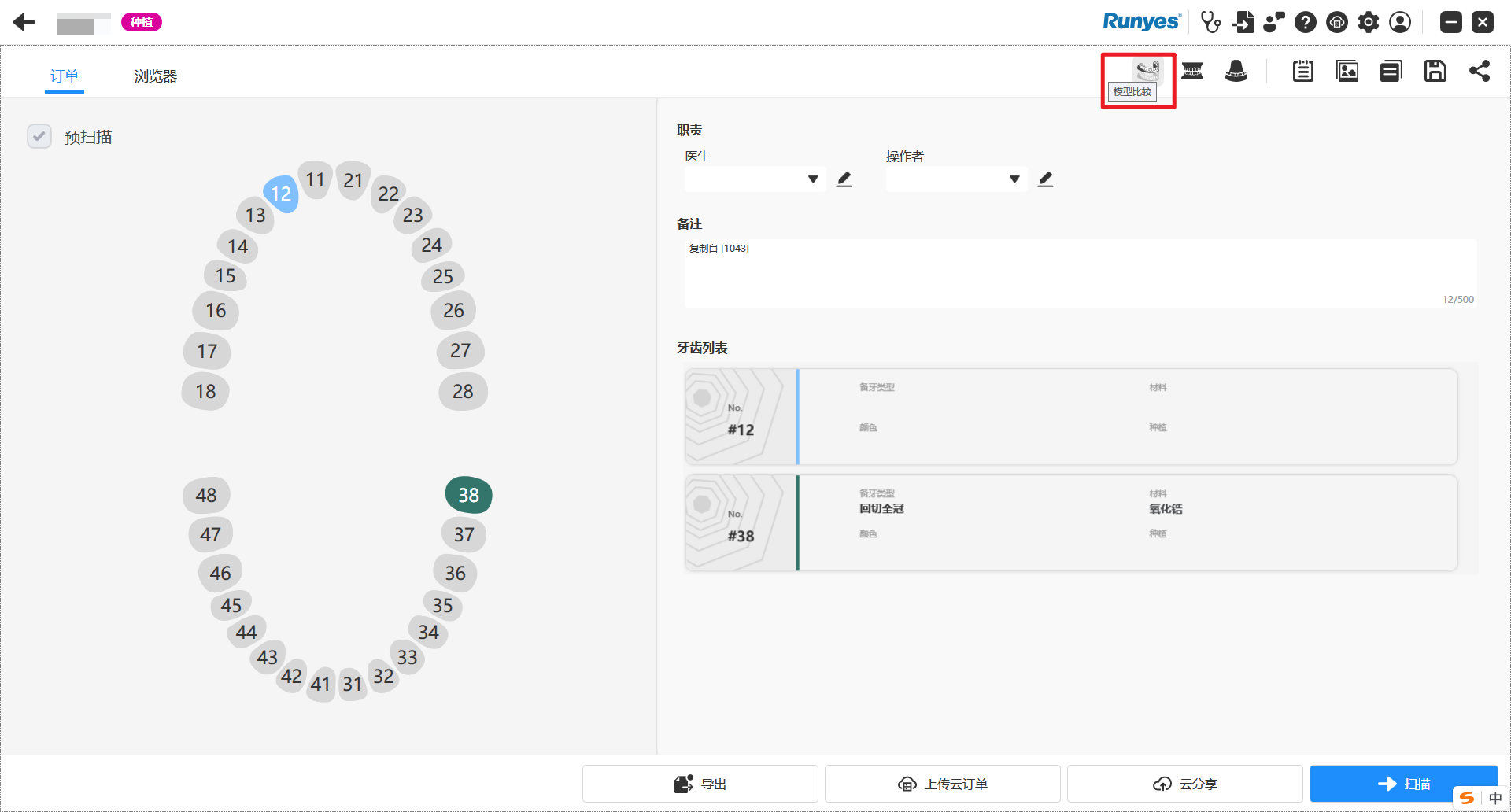Edit the 医生 list with pencil icon

click(x=844, y=179)
